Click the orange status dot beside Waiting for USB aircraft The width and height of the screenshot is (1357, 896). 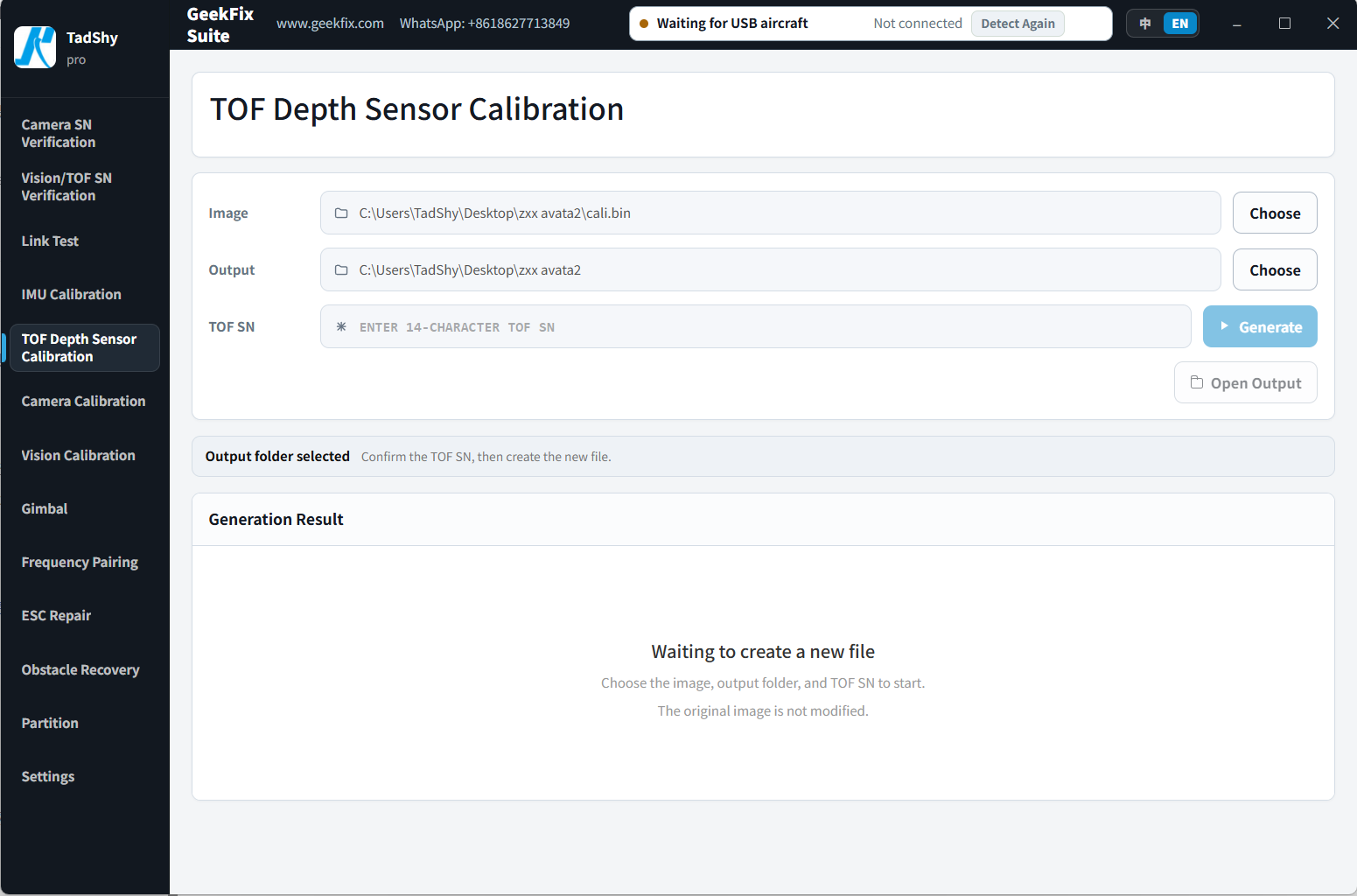tap(644, 24)
